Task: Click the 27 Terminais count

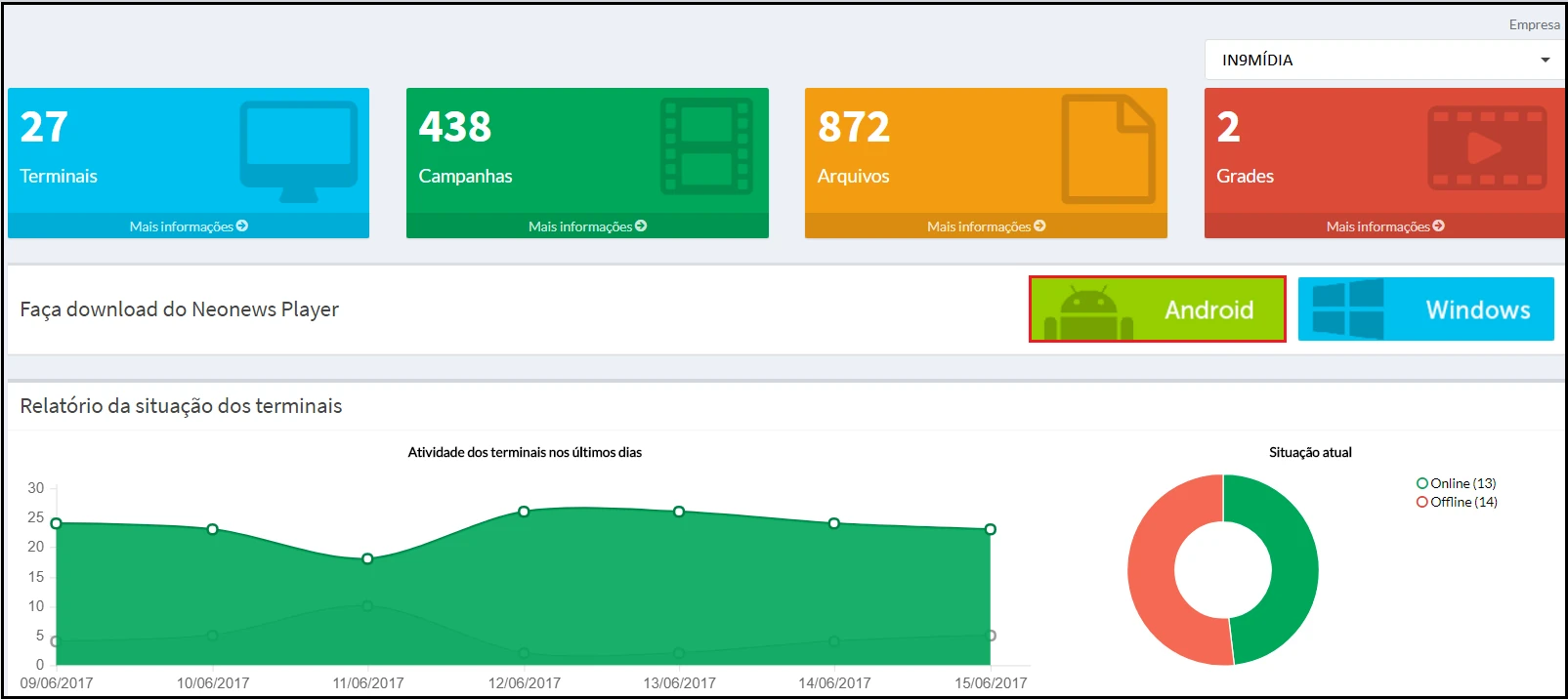Action: 44,127
